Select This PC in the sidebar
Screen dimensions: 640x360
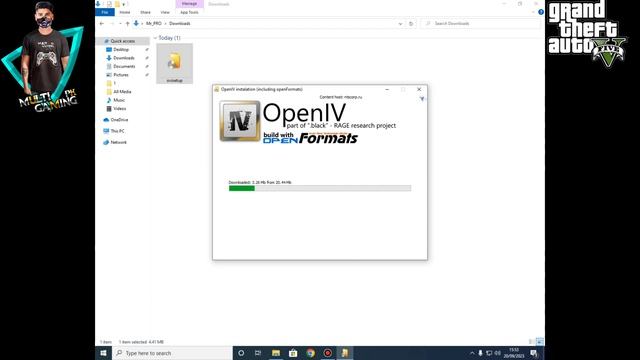click(x=117, y=131)
